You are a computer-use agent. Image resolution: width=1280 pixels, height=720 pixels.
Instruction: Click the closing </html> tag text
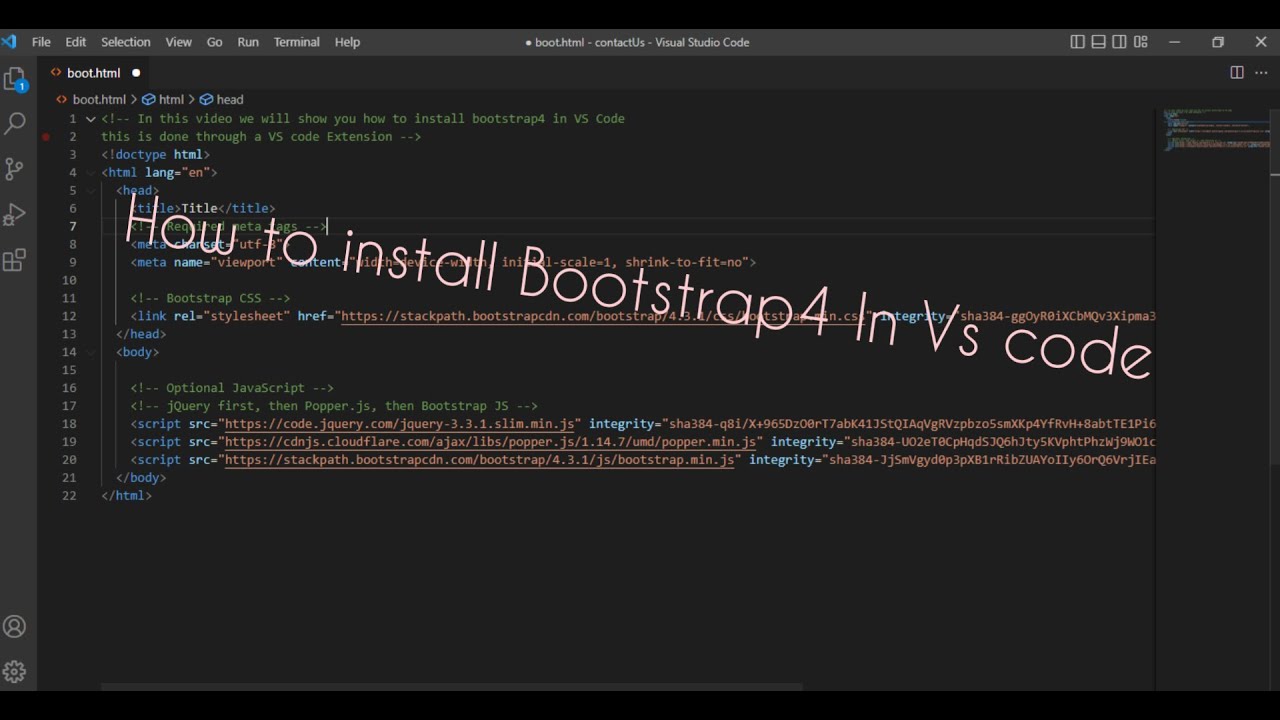coord(126,496)
